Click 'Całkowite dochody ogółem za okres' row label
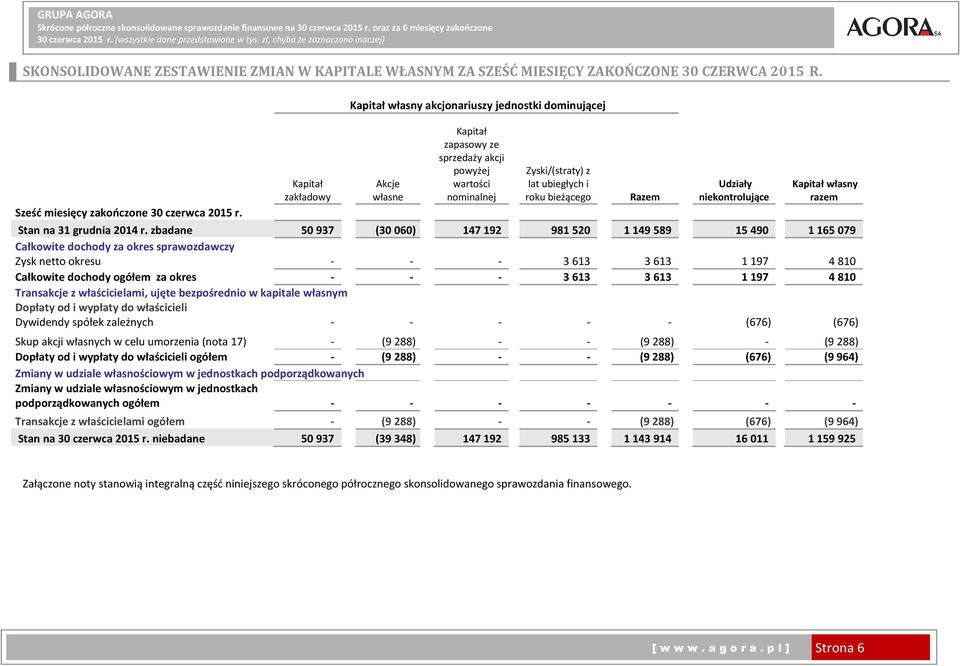The width and height of the screenshot is (960, 666). pyautogui.click(x=106, y=277)
